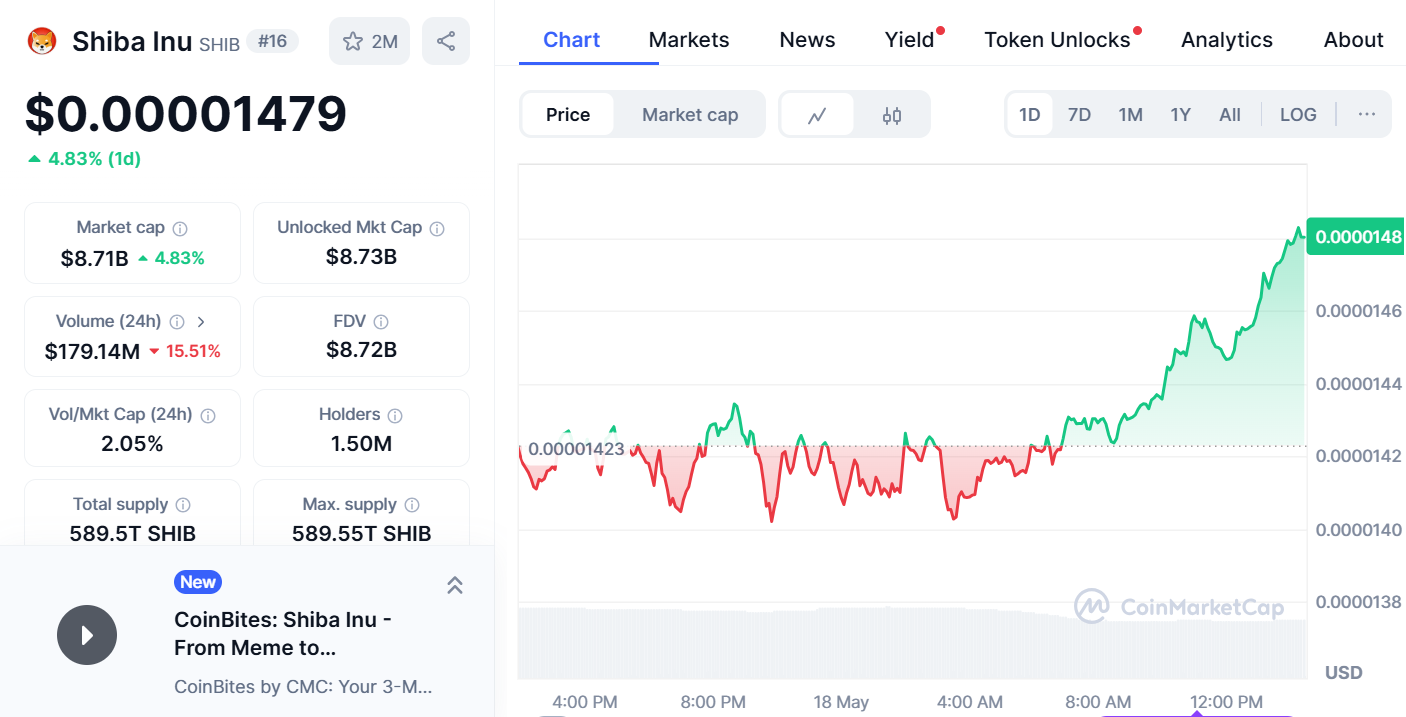Viewport: 1406px width, 717px height.
Task: Open the Markets tab
Action: [x=689, y=40]
